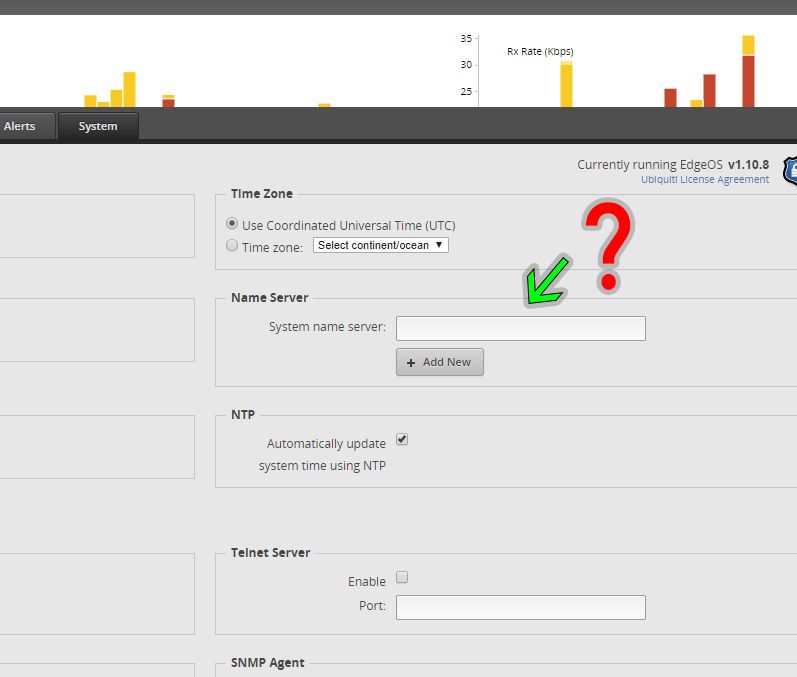Click the SNMP Agent section heading
797x677 pixels.
[267, 662]
